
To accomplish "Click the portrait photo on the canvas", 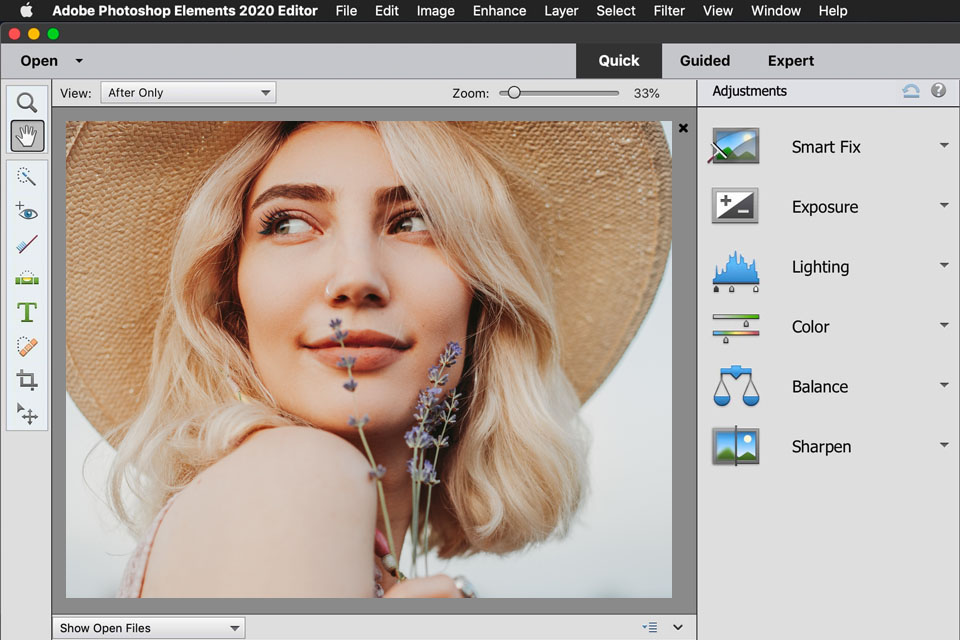I will coord(369,359).
